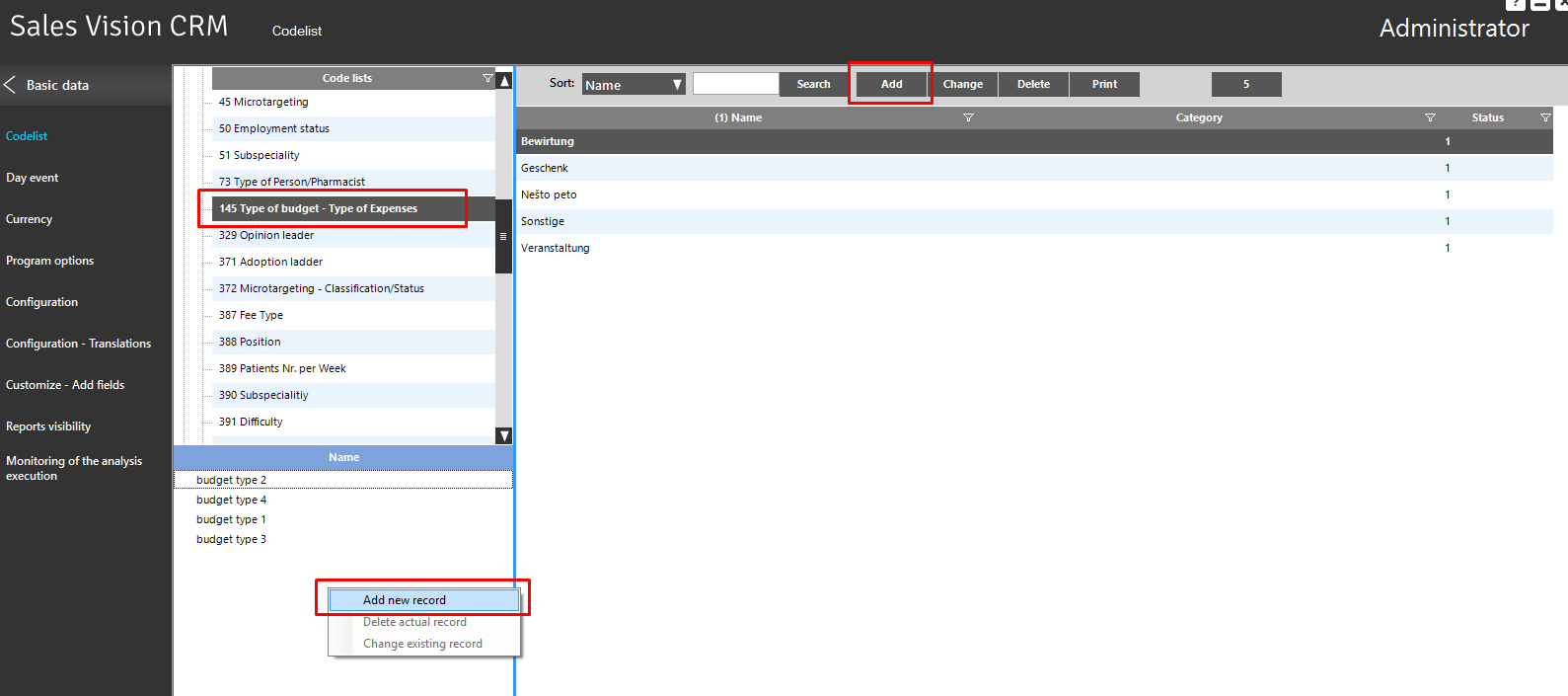Screen dimensions: 1568x696
Task: Select budget type 4 entry
Action: click(231, 500)
